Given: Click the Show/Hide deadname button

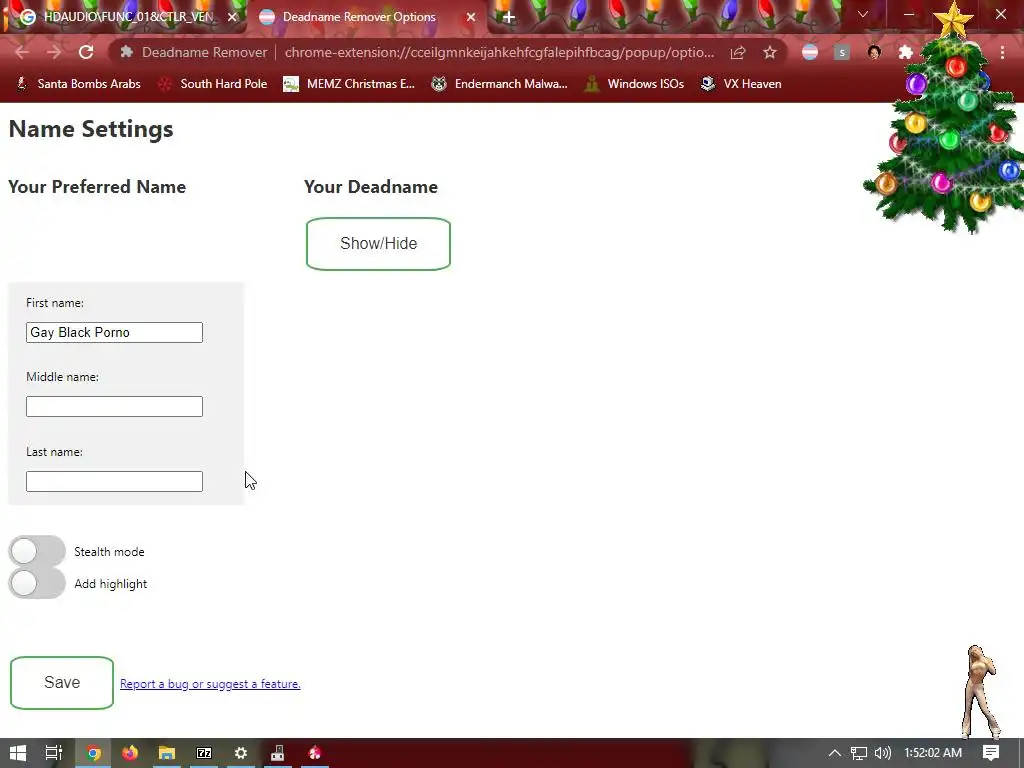Looking at the screenshot, I should tap(378, 244).
